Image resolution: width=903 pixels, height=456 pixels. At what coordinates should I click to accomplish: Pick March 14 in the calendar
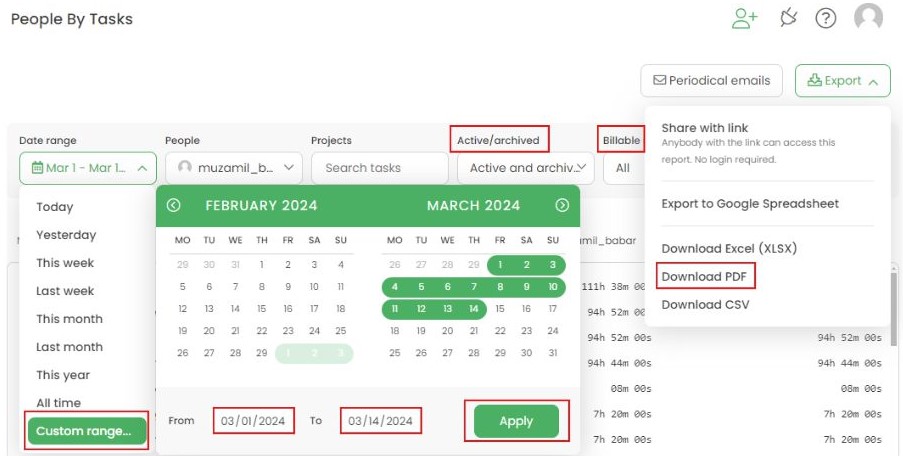[473, 309]
